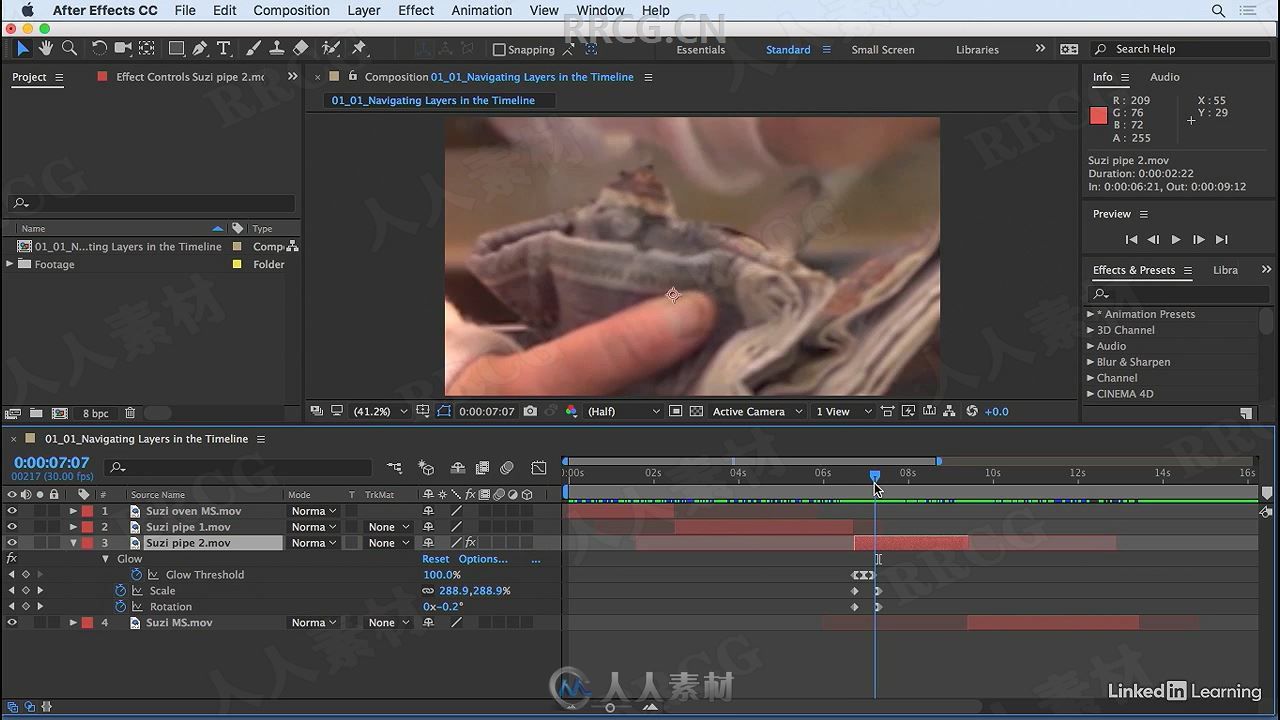1280x720 pixels.
Task: Open the Graph Editor in the timeline
Action: pos(539,467)
